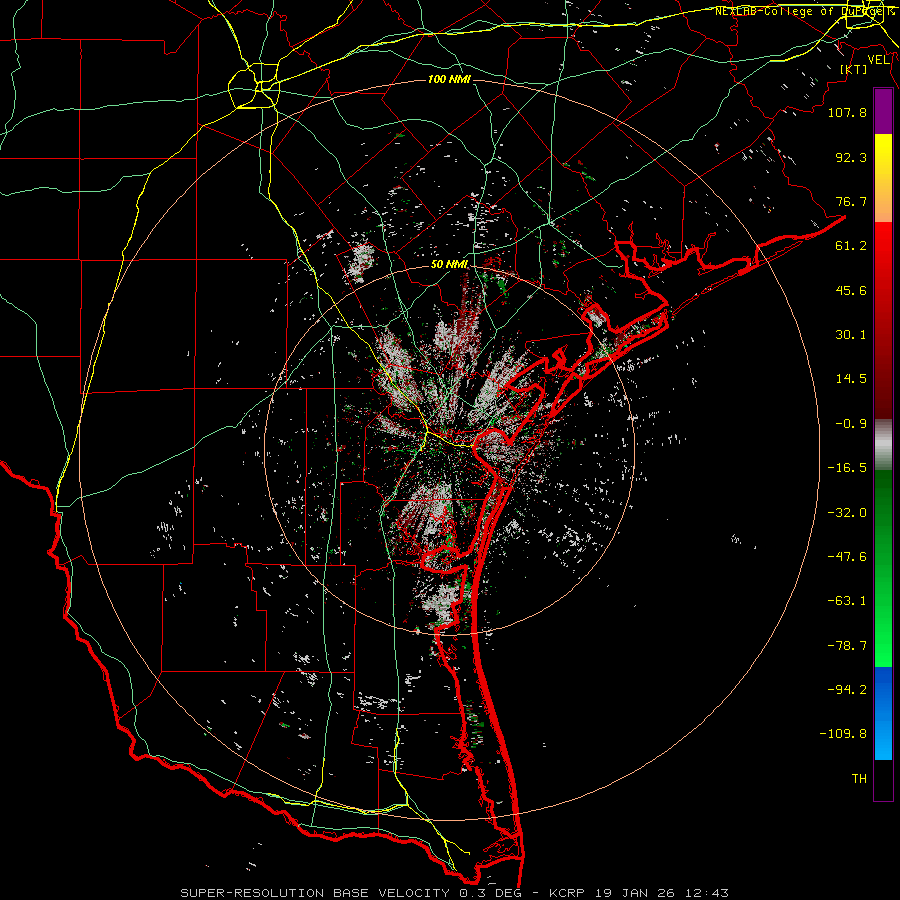Select the 45.6 velocity scale value
Image resolution: width=900 pixels, height=900 pixels.
pyautogui.click(x=851, y=290)
